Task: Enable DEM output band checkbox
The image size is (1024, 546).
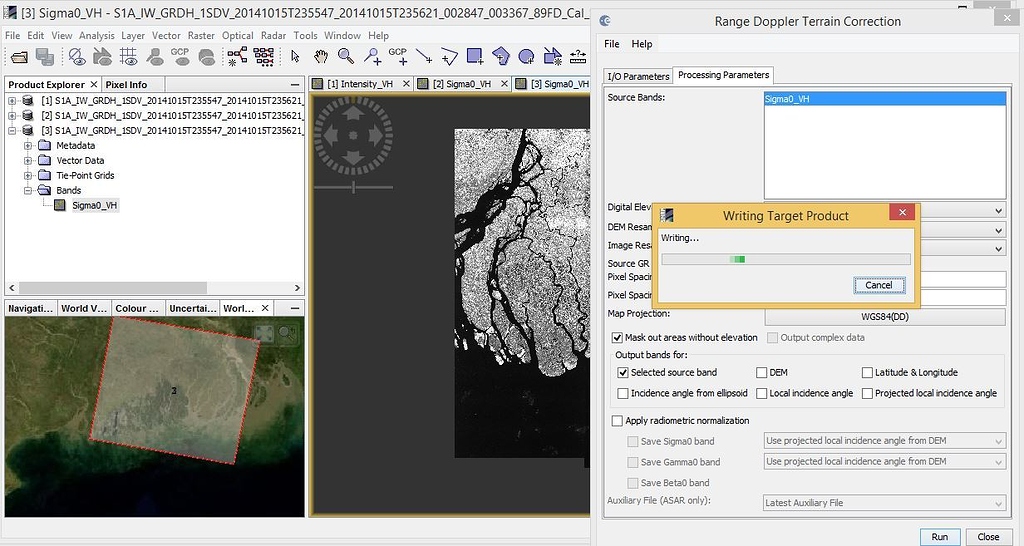Action: point(761,372)
